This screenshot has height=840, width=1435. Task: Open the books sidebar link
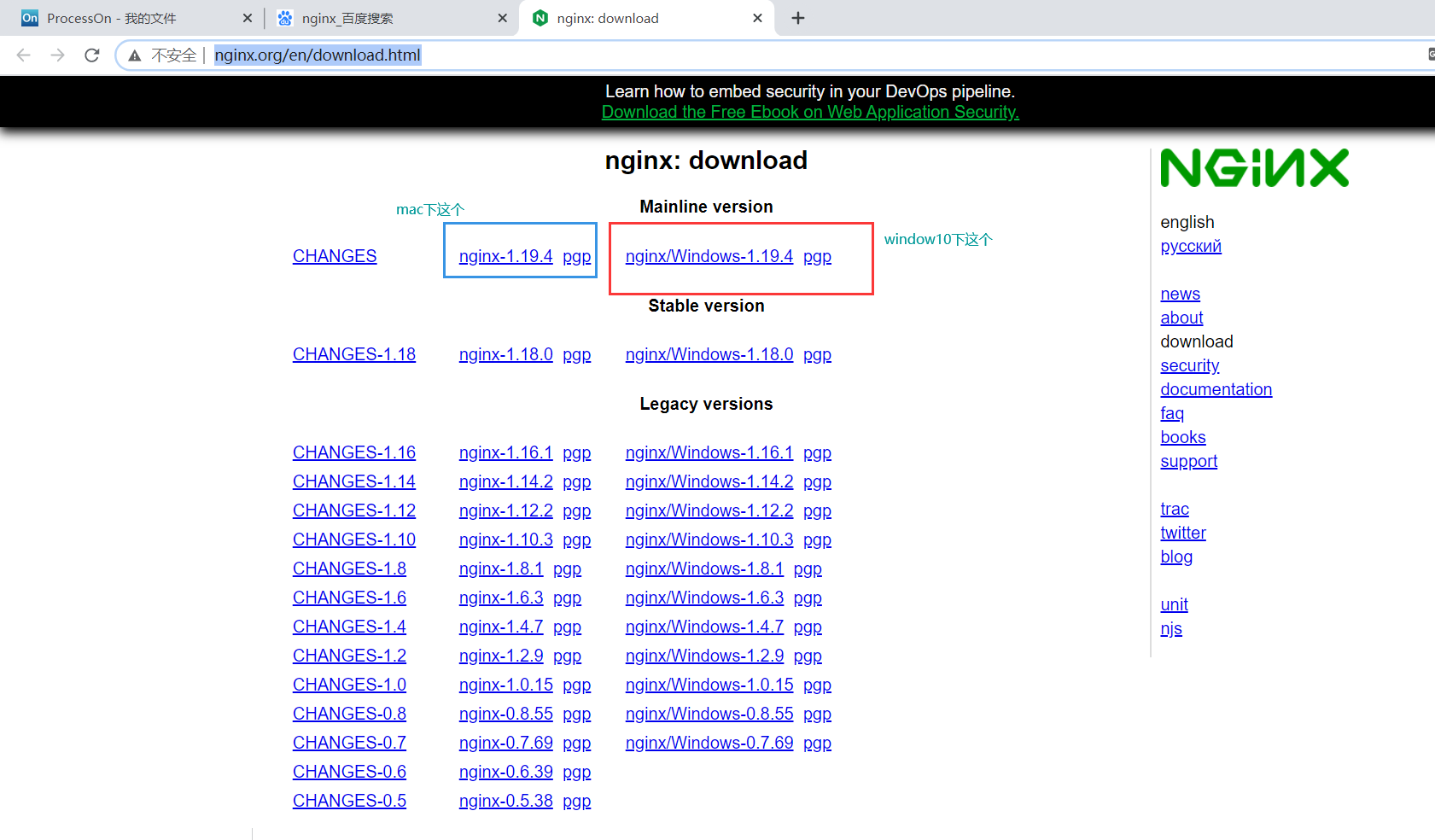pos(1183,437)
